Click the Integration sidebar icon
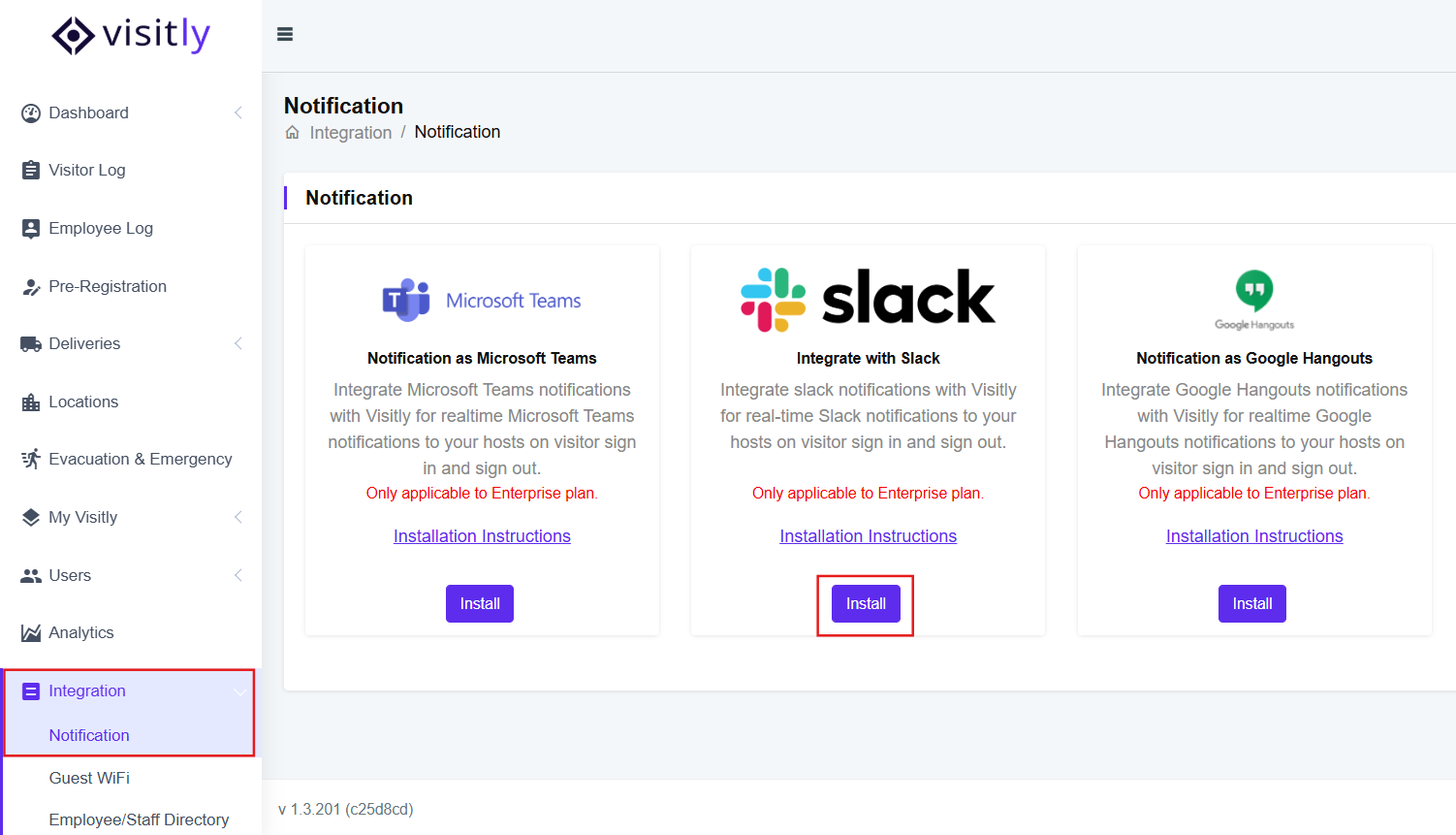Viewport: 1456px width, 835px height. (x=31, y=691)
